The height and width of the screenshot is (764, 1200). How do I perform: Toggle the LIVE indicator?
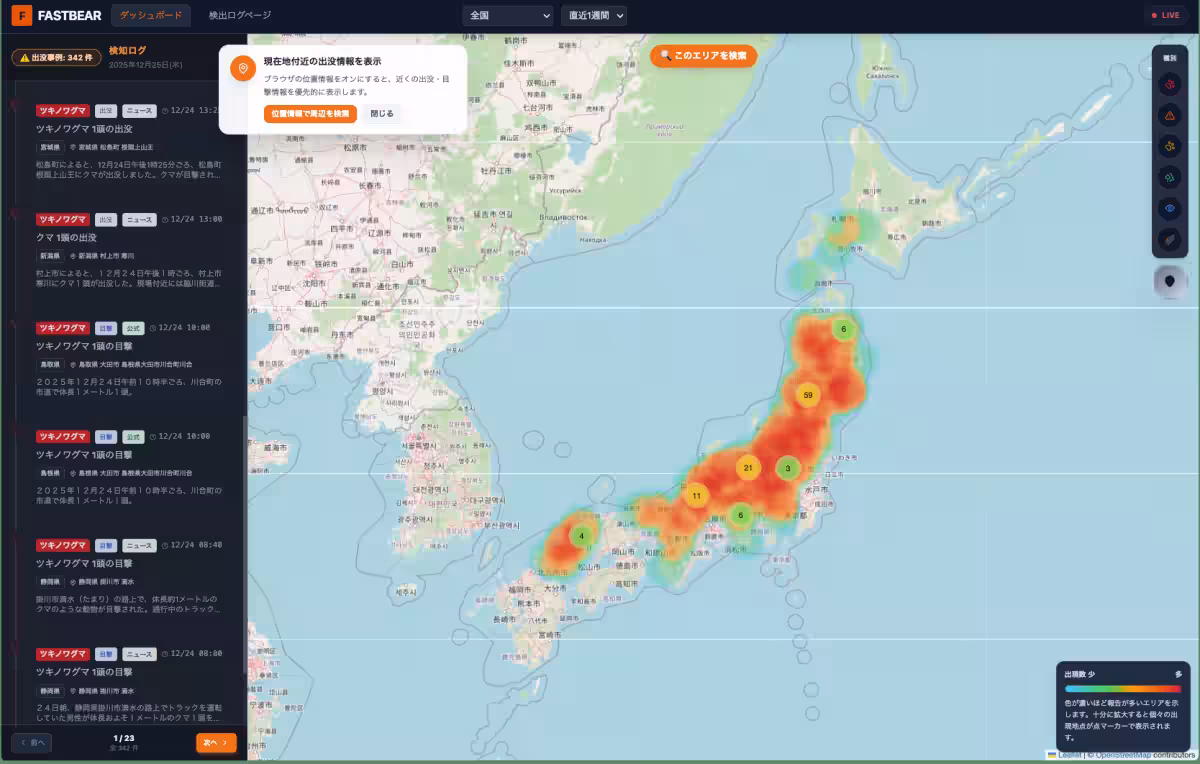tap(1166, 16)
